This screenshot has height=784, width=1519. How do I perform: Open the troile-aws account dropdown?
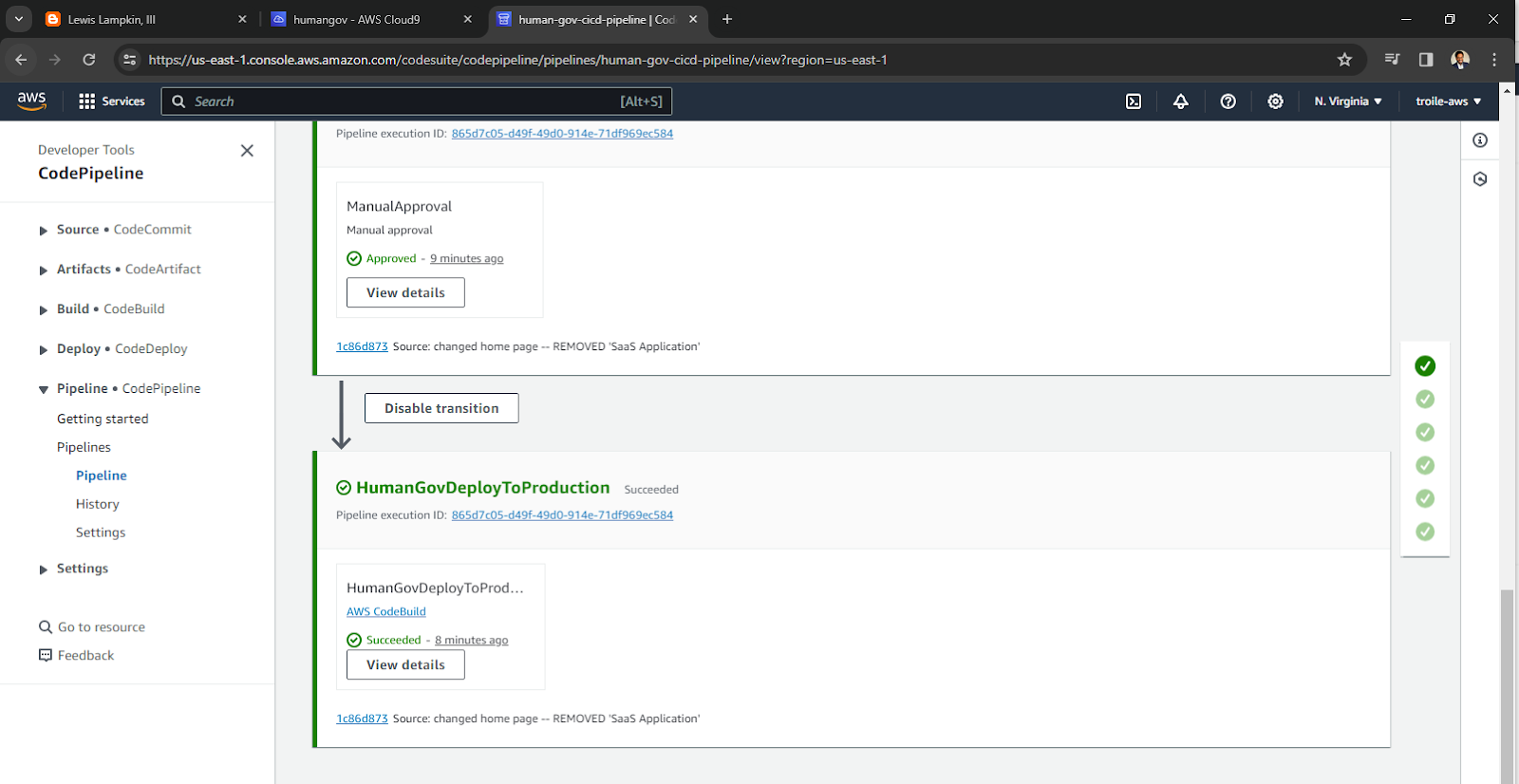tap(1449, 101)
